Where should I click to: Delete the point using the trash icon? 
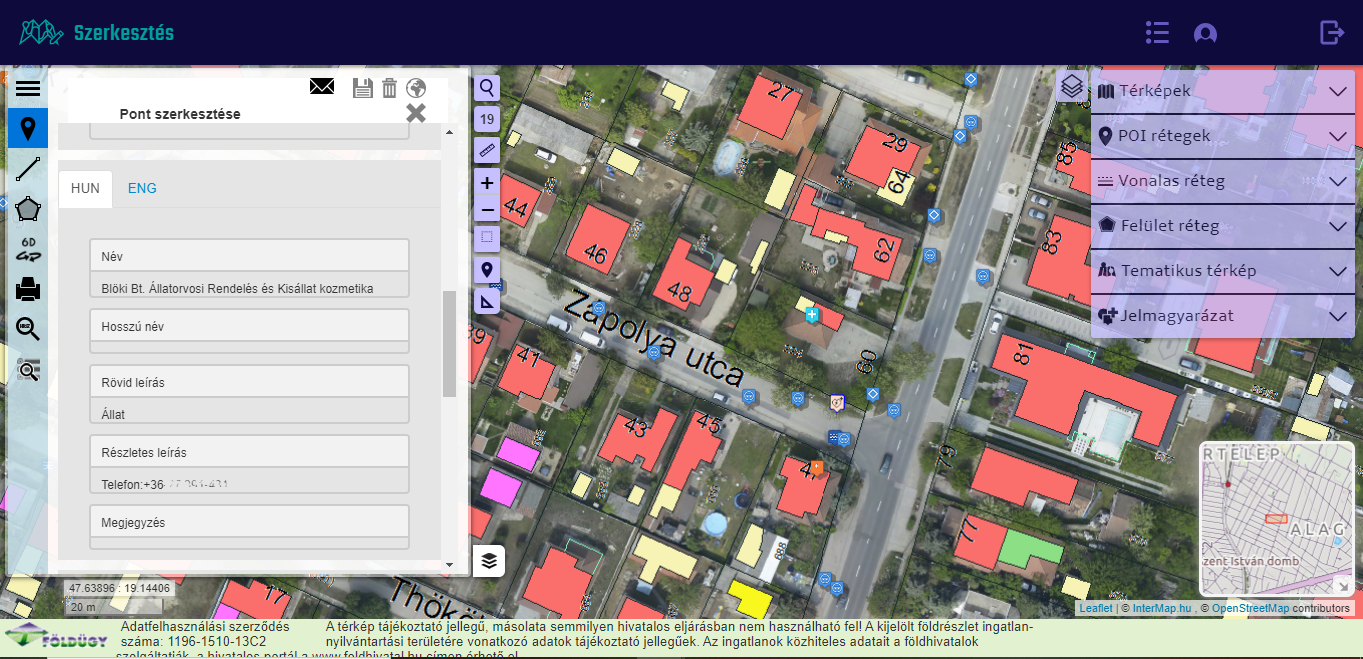point(390,88)
